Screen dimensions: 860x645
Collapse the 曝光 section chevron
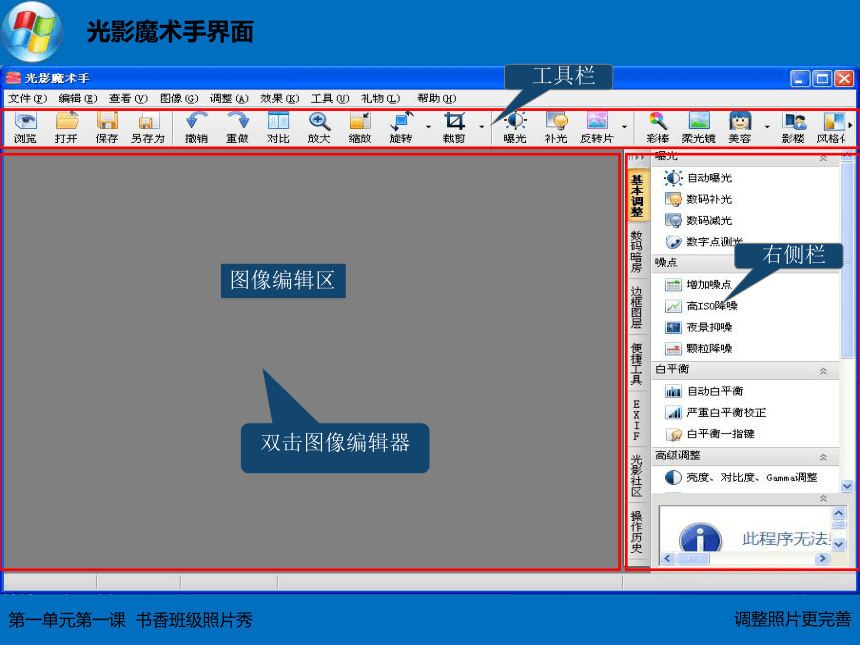(823, 158)
